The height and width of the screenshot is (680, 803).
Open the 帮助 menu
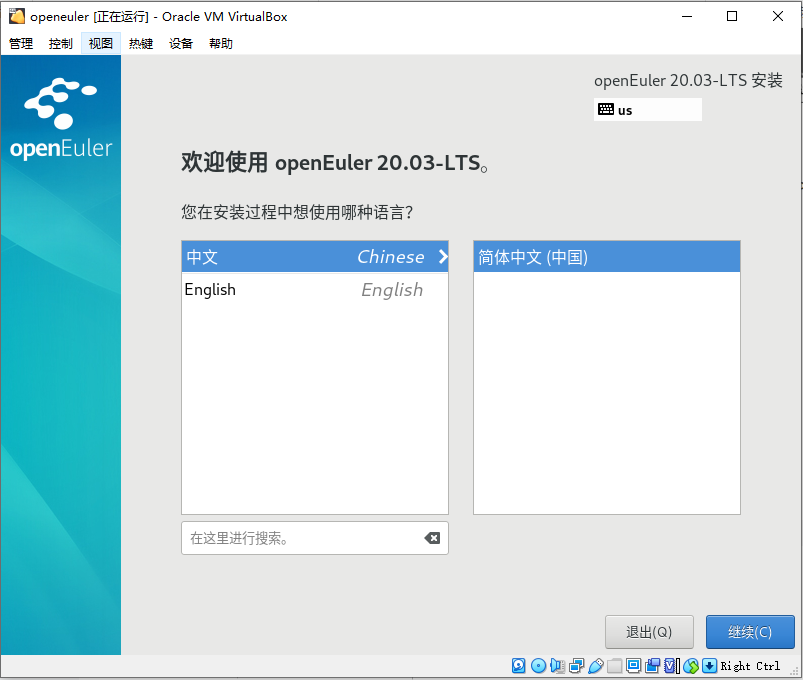pos(221,44)
